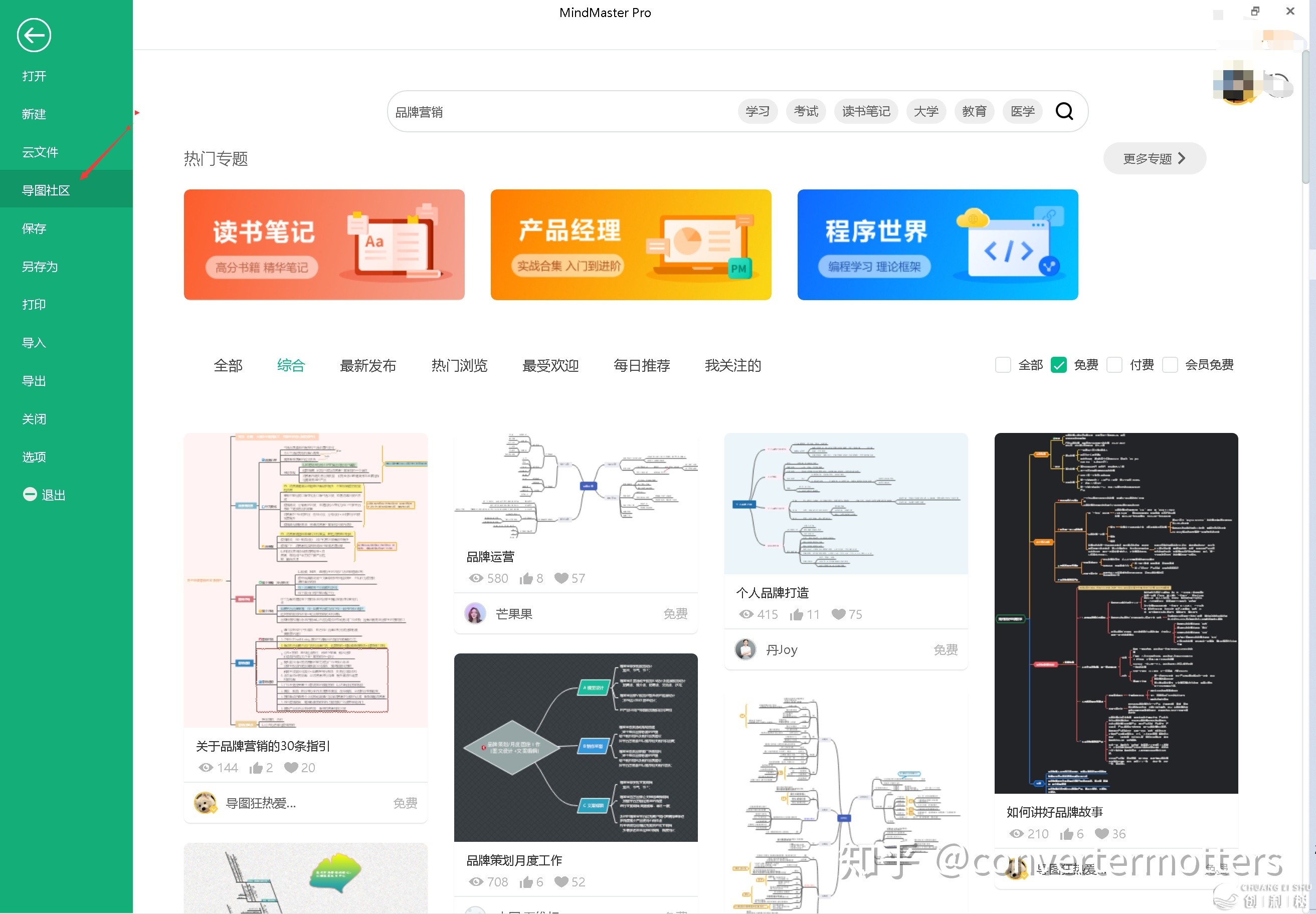The height and width of the screenshot is (914, 1316).
Task: Favorite 品牌策划月度工作 with heart icon
Action: pyautogui.click(x=561, y=882)
